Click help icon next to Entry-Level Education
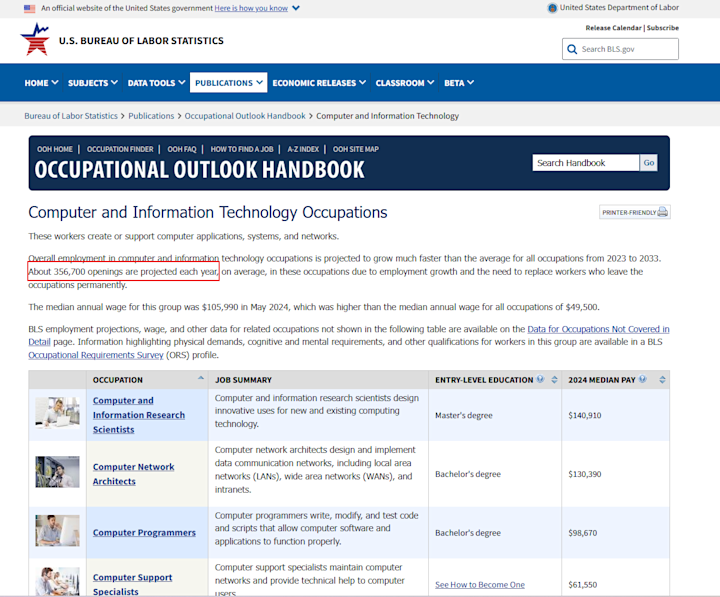720x597 pixels. 540,379
